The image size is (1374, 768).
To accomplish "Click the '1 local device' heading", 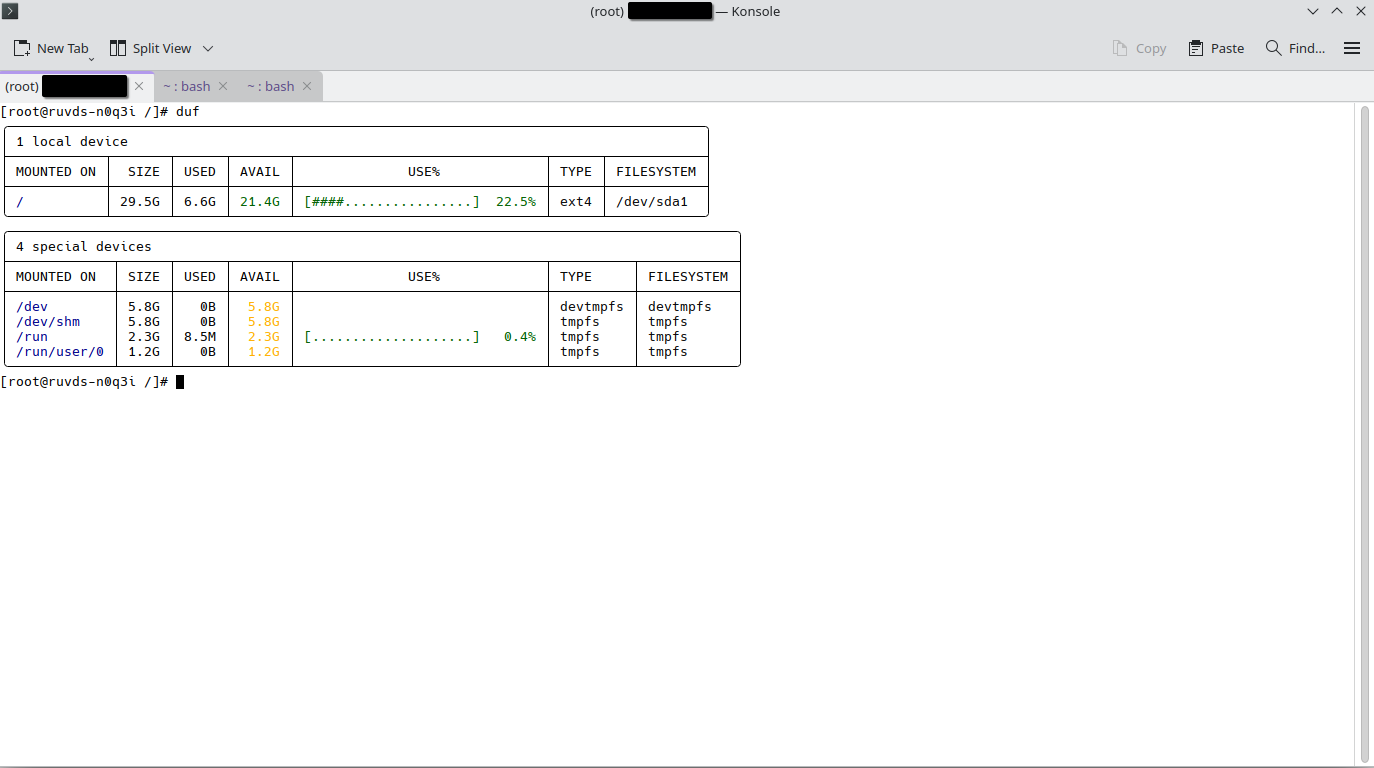I will (72, 142).
